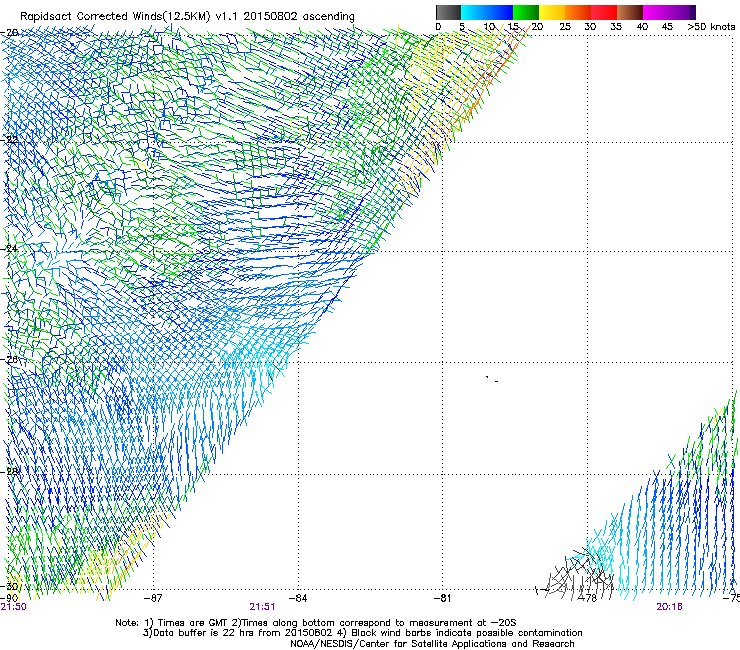This screenshot has width=740, height=650.
Task: Select the -26 latitude axis label
Action: pyautogui.click(x=9, y=360)
